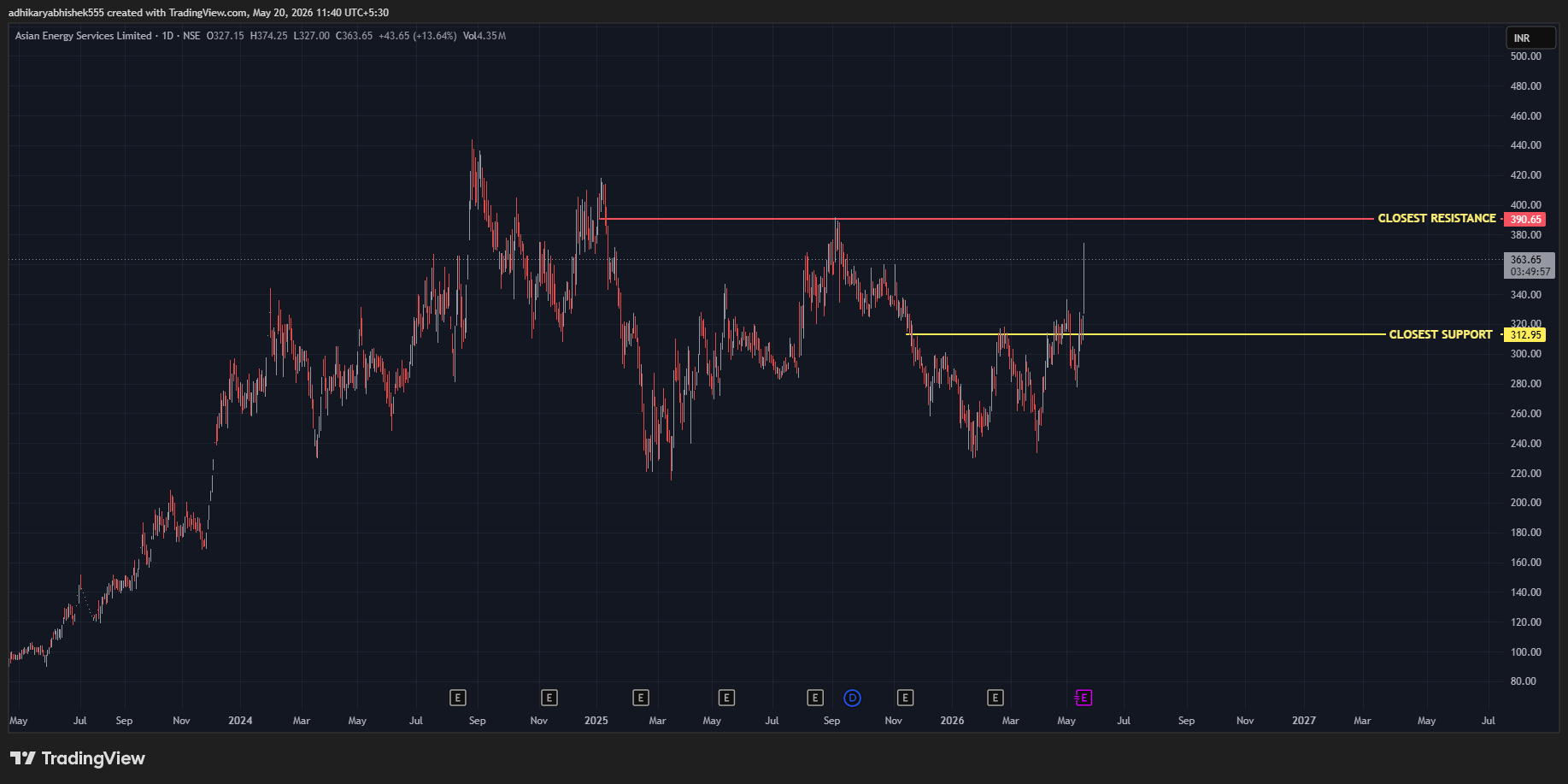Open the INR currency selector
Screen dimensions: 1568x784
(1530, 38)
